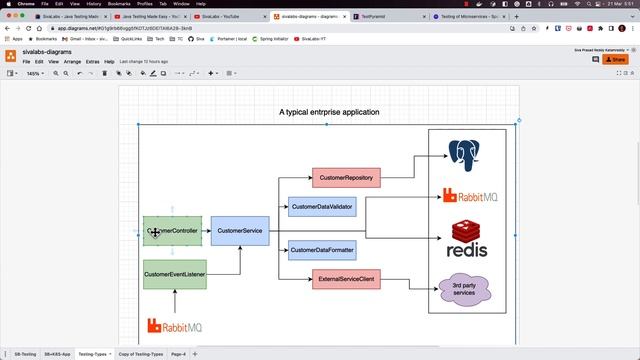
Task: Switch to SivaLabs - YouTube browser tab
Action: point(230,16)
